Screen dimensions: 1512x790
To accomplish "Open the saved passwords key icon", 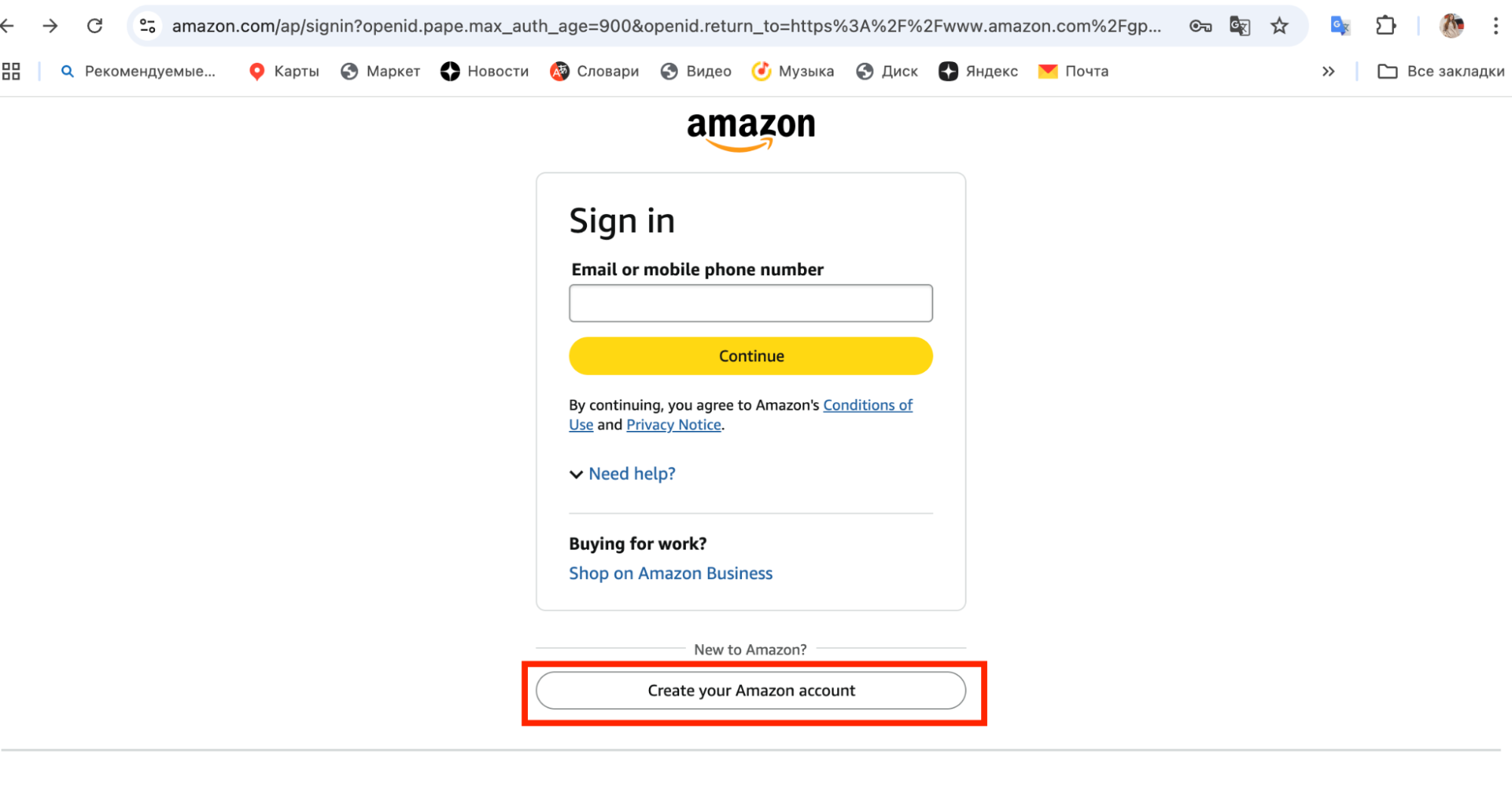I will pos(1200,26).
